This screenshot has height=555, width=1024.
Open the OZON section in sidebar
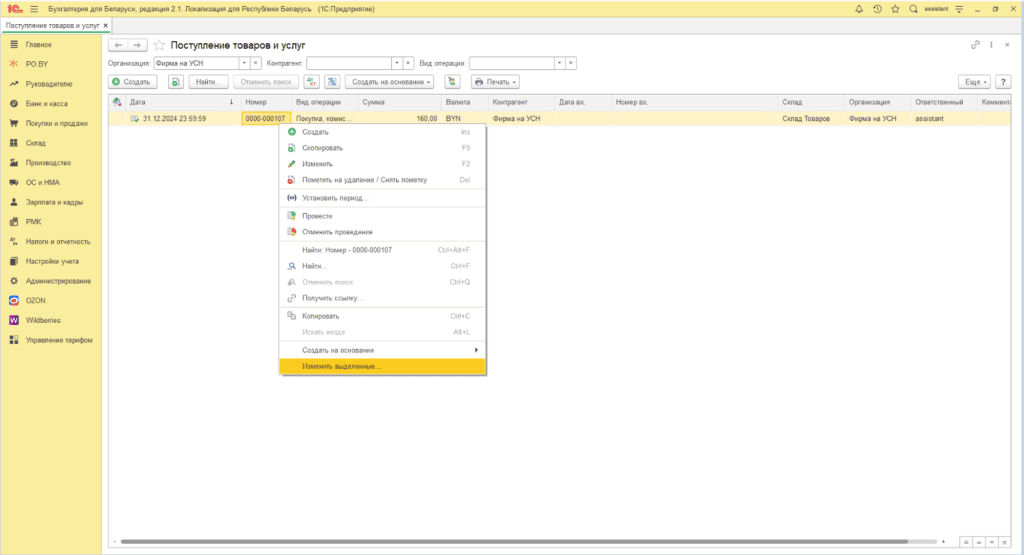[37, 300]
